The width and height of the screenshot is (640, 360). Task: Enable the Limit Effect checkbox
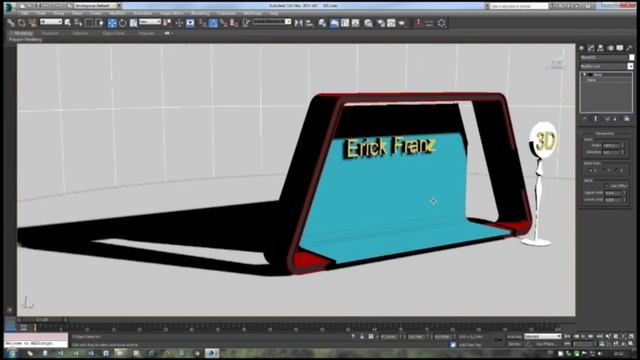coord(606,186)
